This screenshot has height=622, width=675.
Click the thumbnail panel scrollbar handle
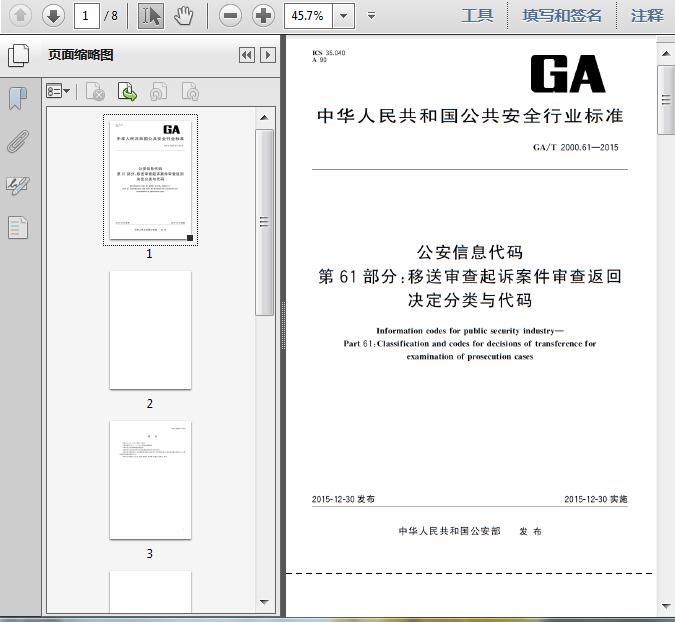pyautogui.click(x=264, y=223)
